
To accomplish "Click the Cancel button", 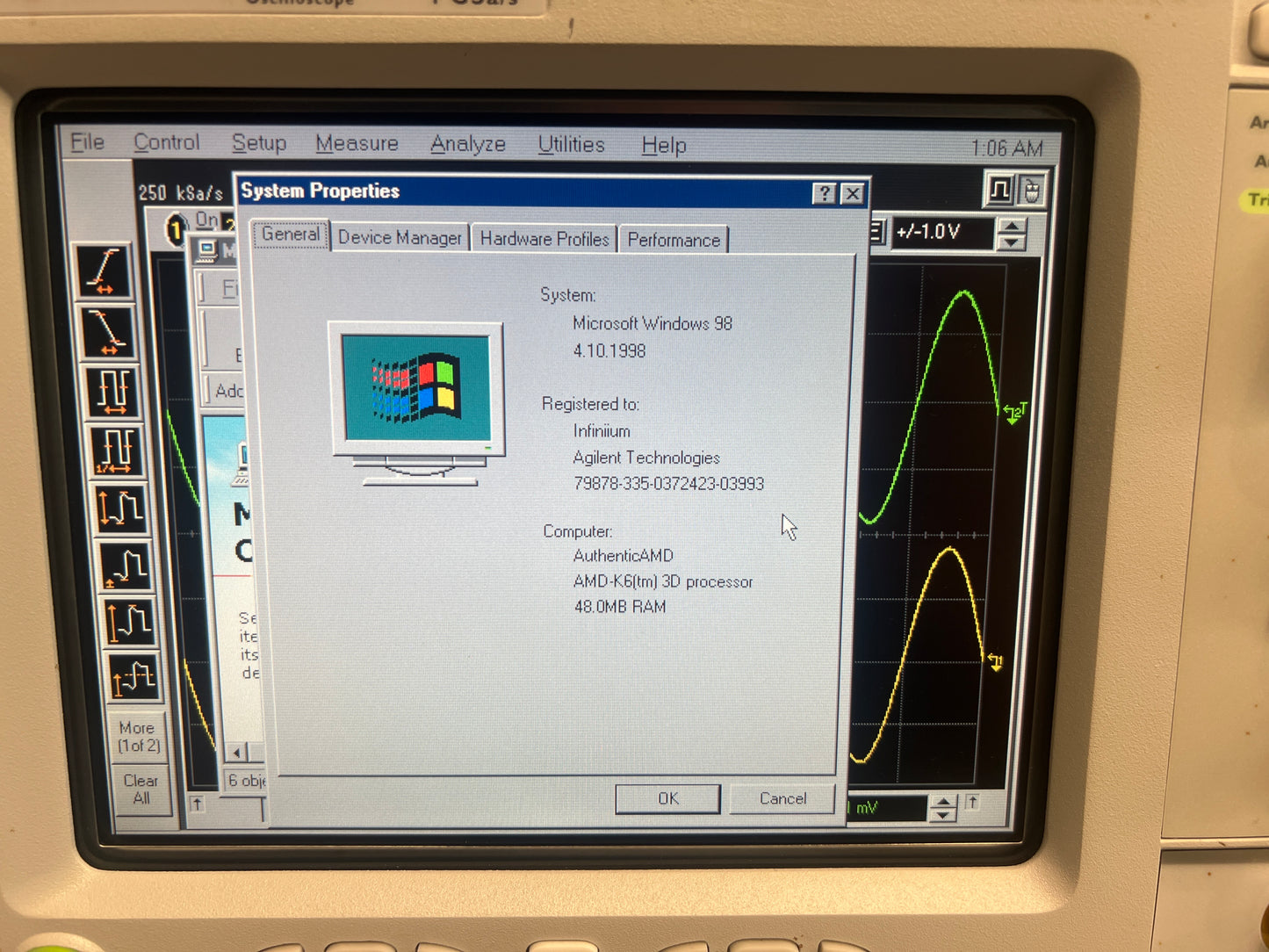I will click(782, 798).
